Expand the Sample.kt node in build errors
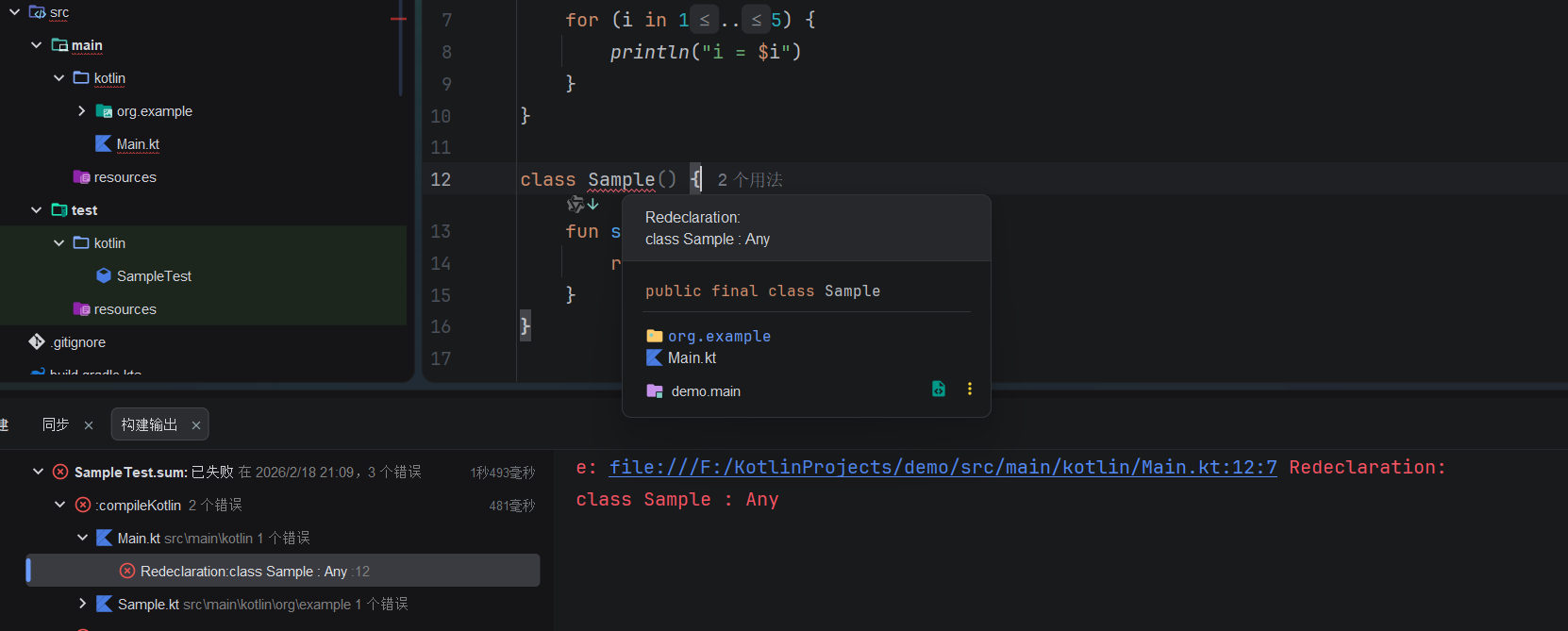The height and width of the screenshot is (631, 1568). coord(83,604)
